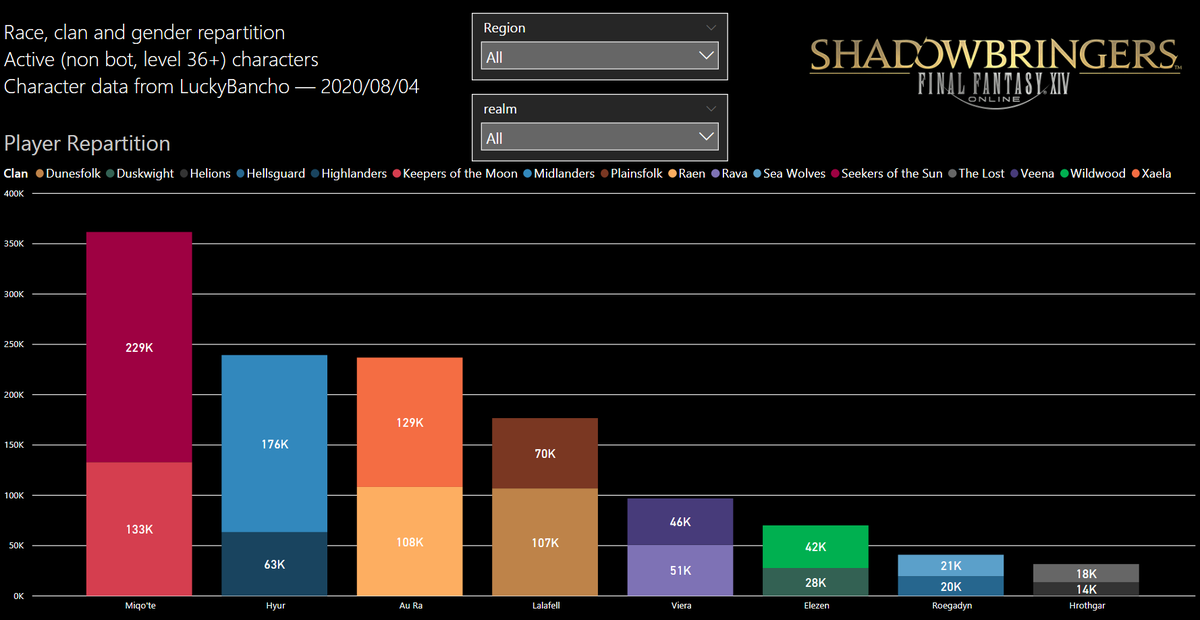
Task: Click the 200K y-axis label
Action: pos(14,395)
